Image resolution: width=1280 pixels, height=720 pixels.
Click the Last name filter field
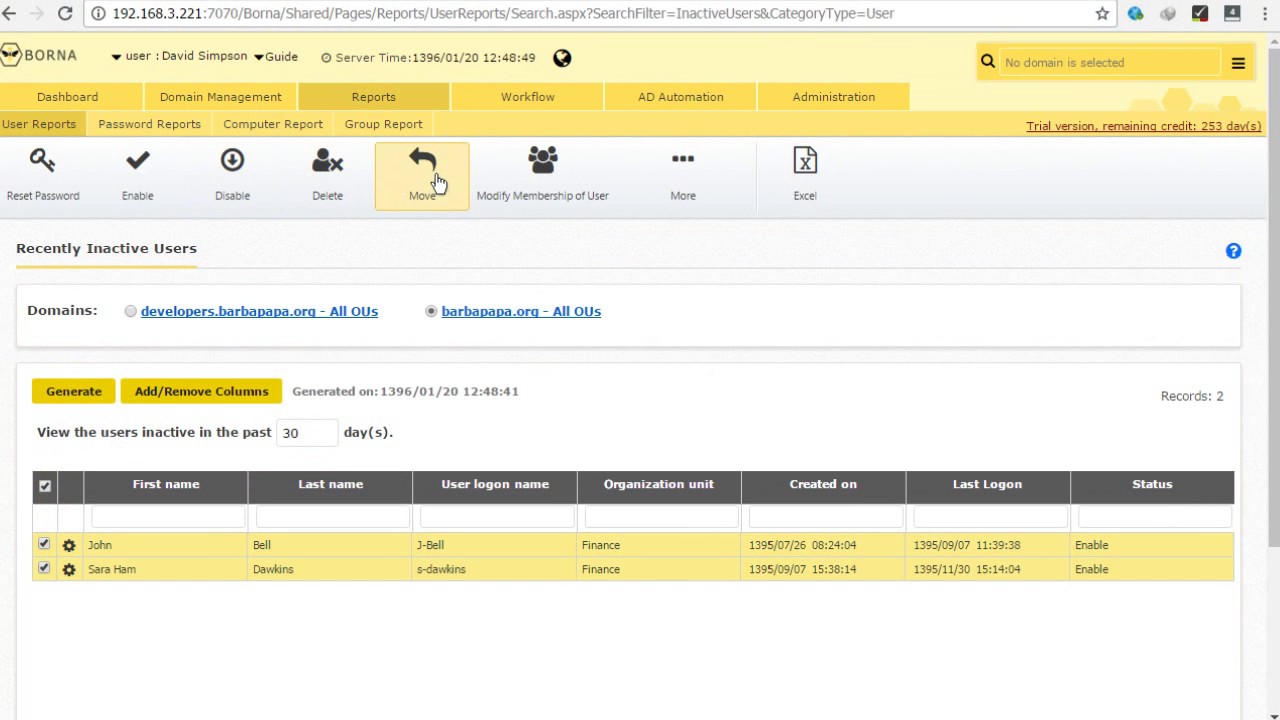333,517
